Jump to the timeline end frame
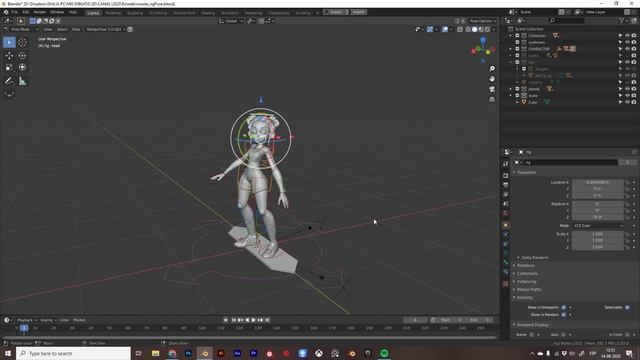The width and height of the screenshot is (640, 360). tap(267, 320)
